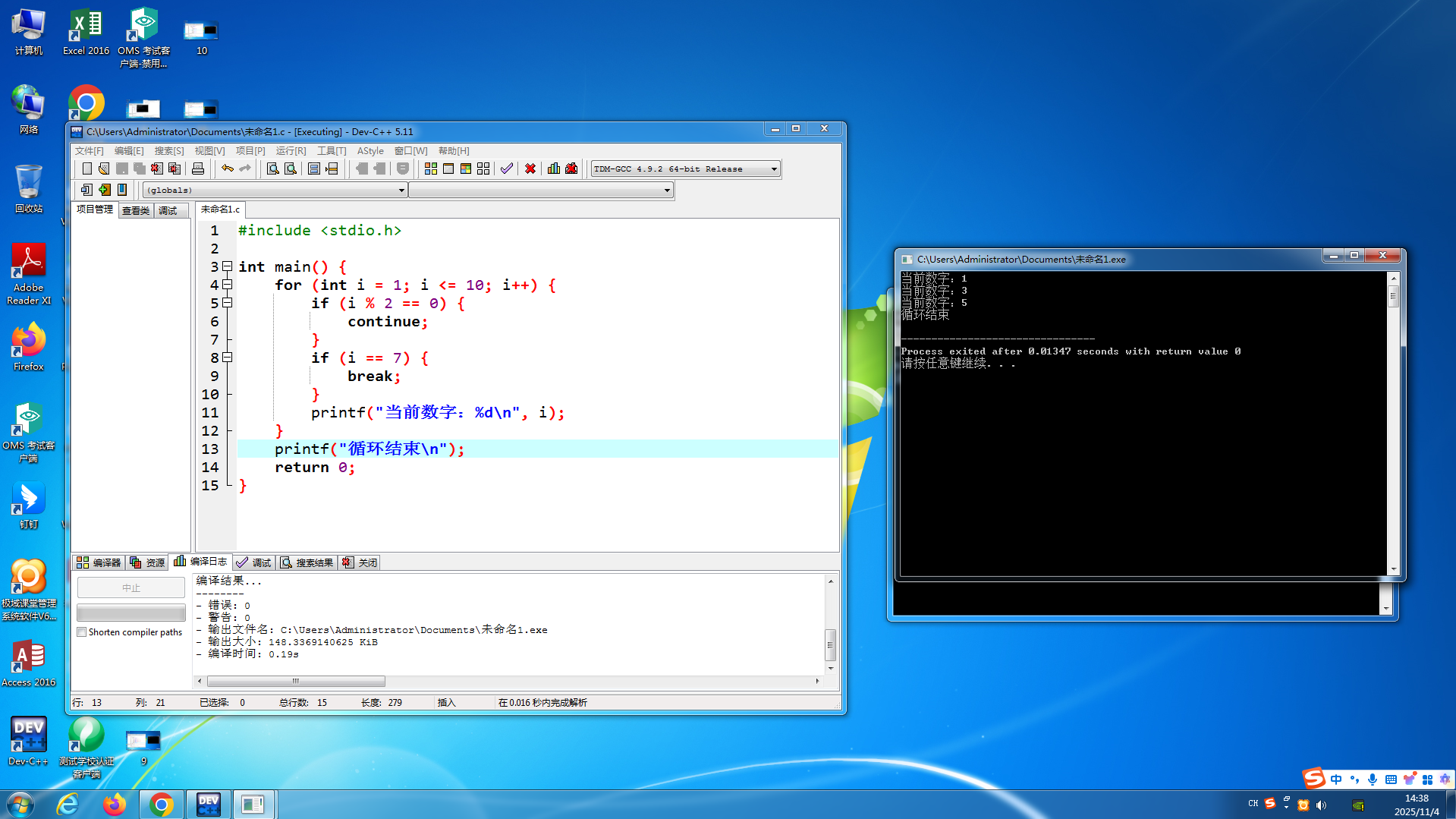
Task: Click the '#include <stdio.h>' code line
Action: point(319,231)
